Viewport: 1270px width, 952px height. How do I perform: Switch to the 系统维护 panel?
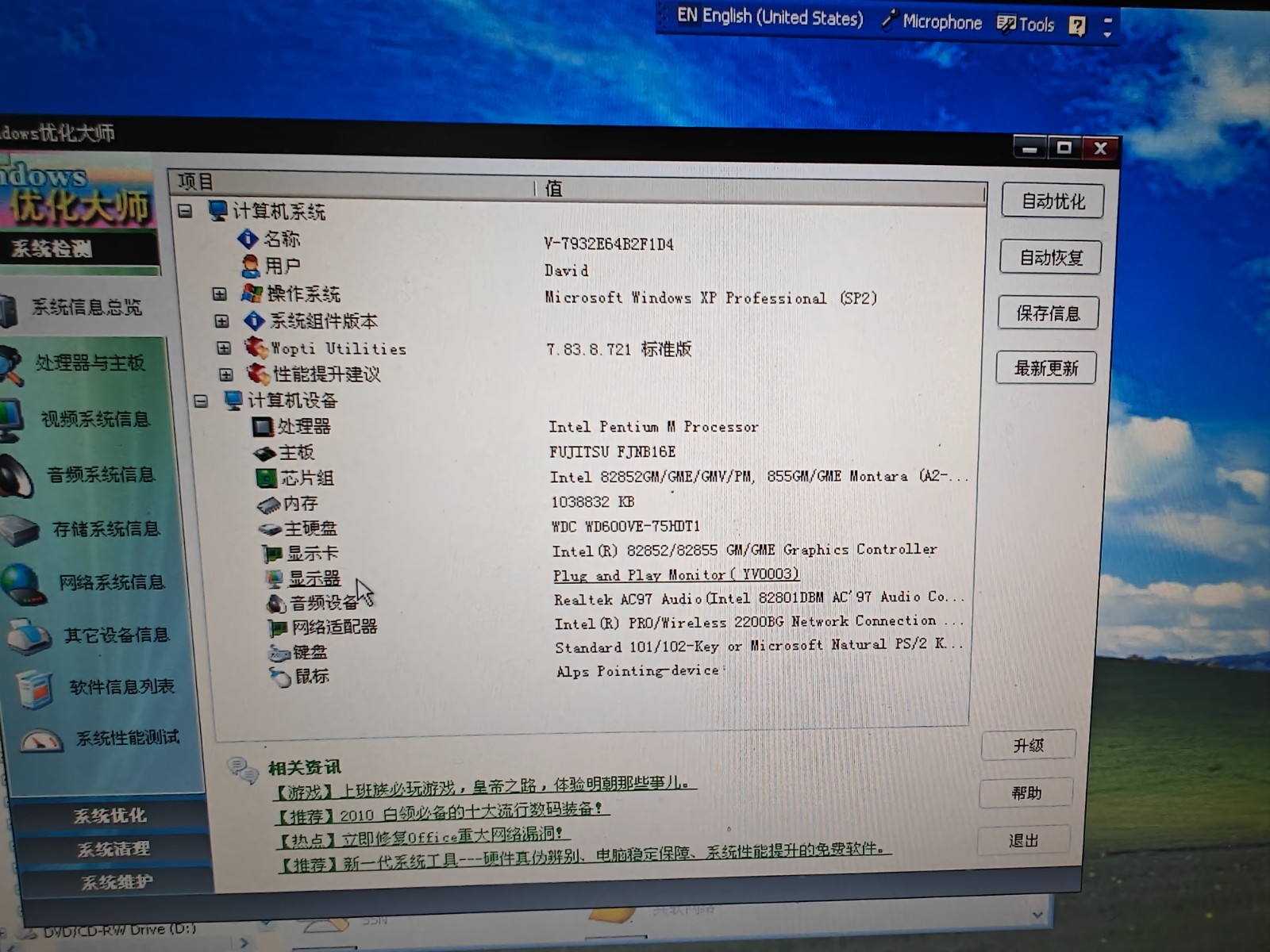coord(116,882)
